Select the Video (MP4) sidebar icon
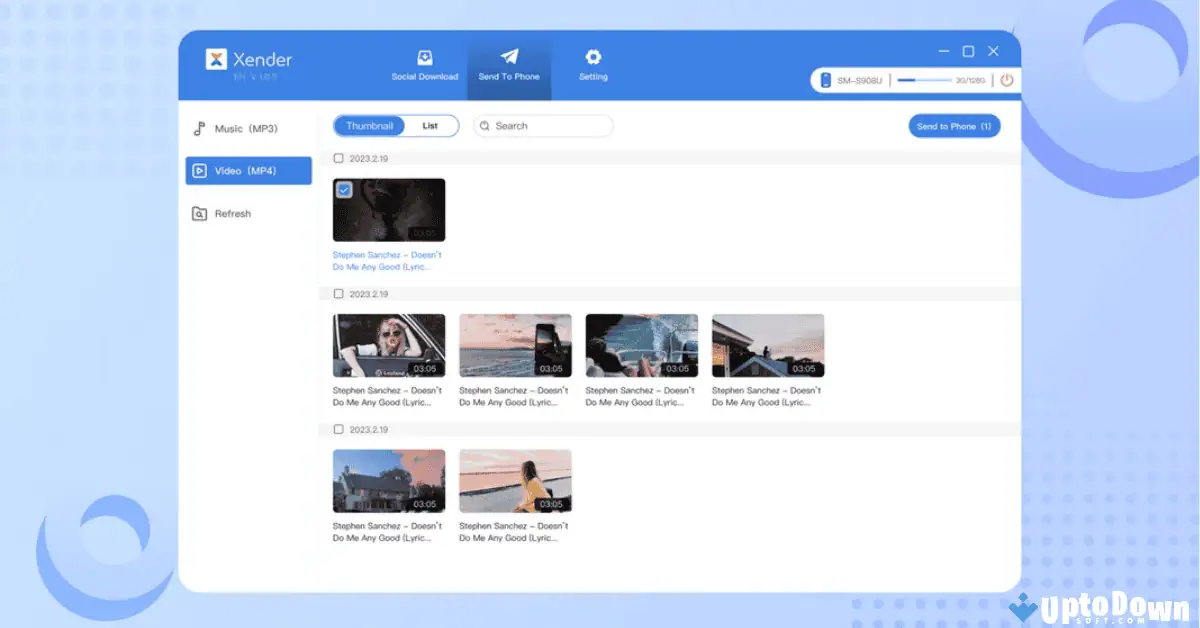The width and height of the screenshot is (1200, 628). 198,170
